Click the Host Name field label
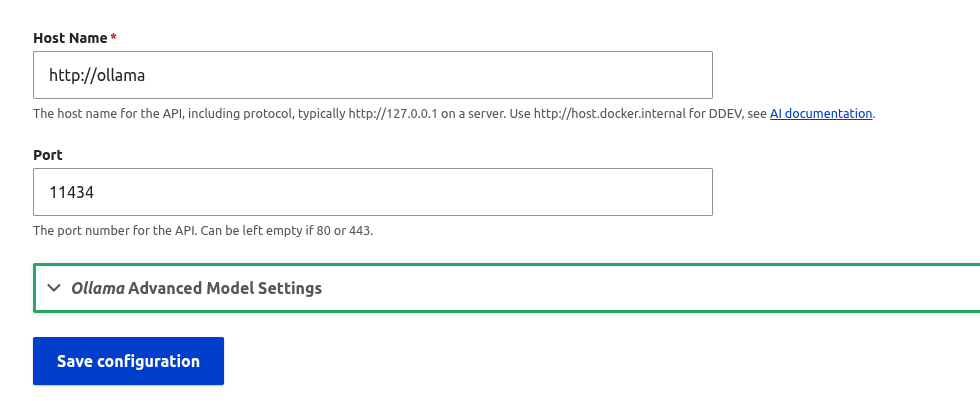Viewport: 980px width, 401px height. point(70,37)
